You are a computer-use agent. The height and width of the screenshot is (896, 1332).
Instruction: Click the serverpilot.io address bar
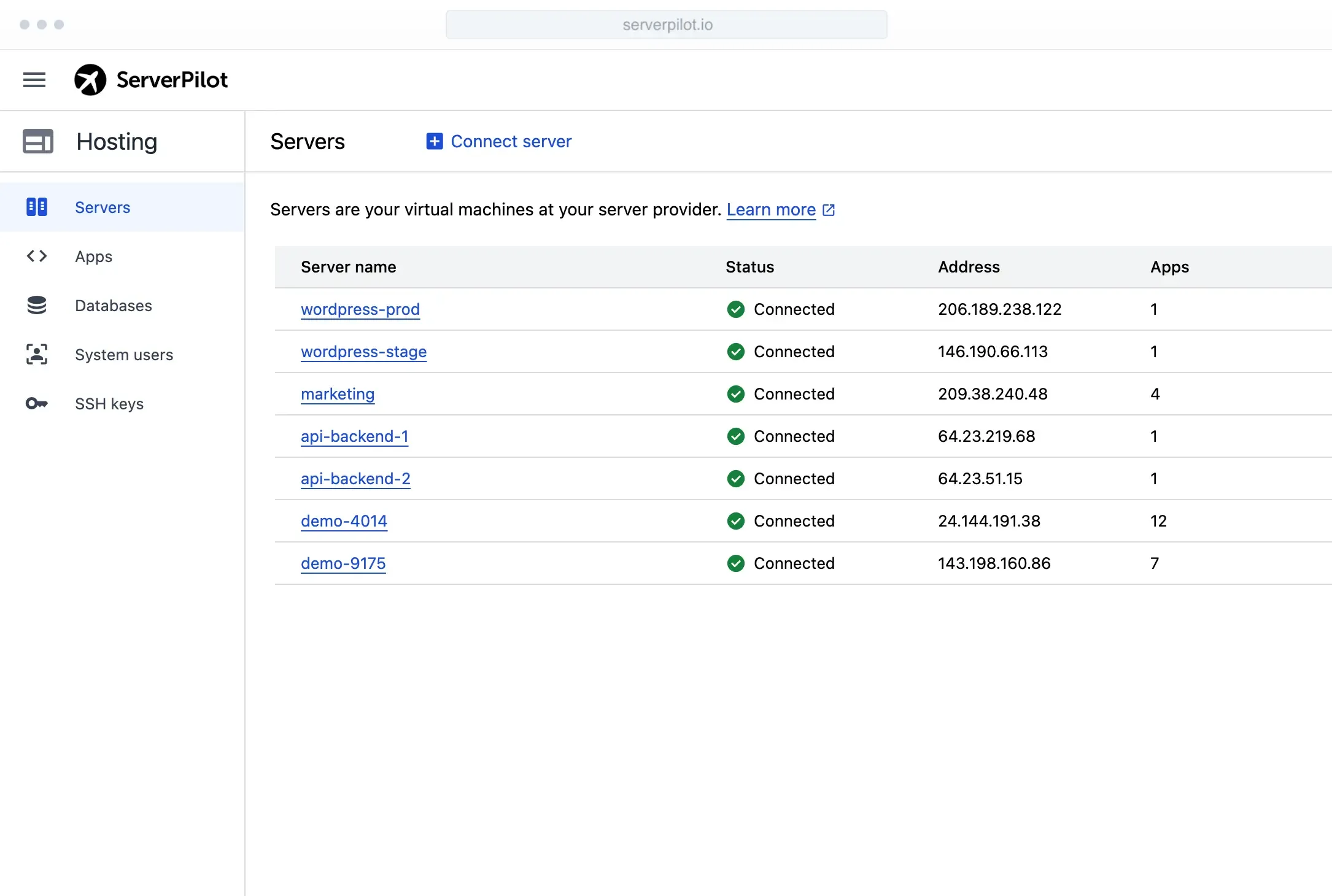667,25
